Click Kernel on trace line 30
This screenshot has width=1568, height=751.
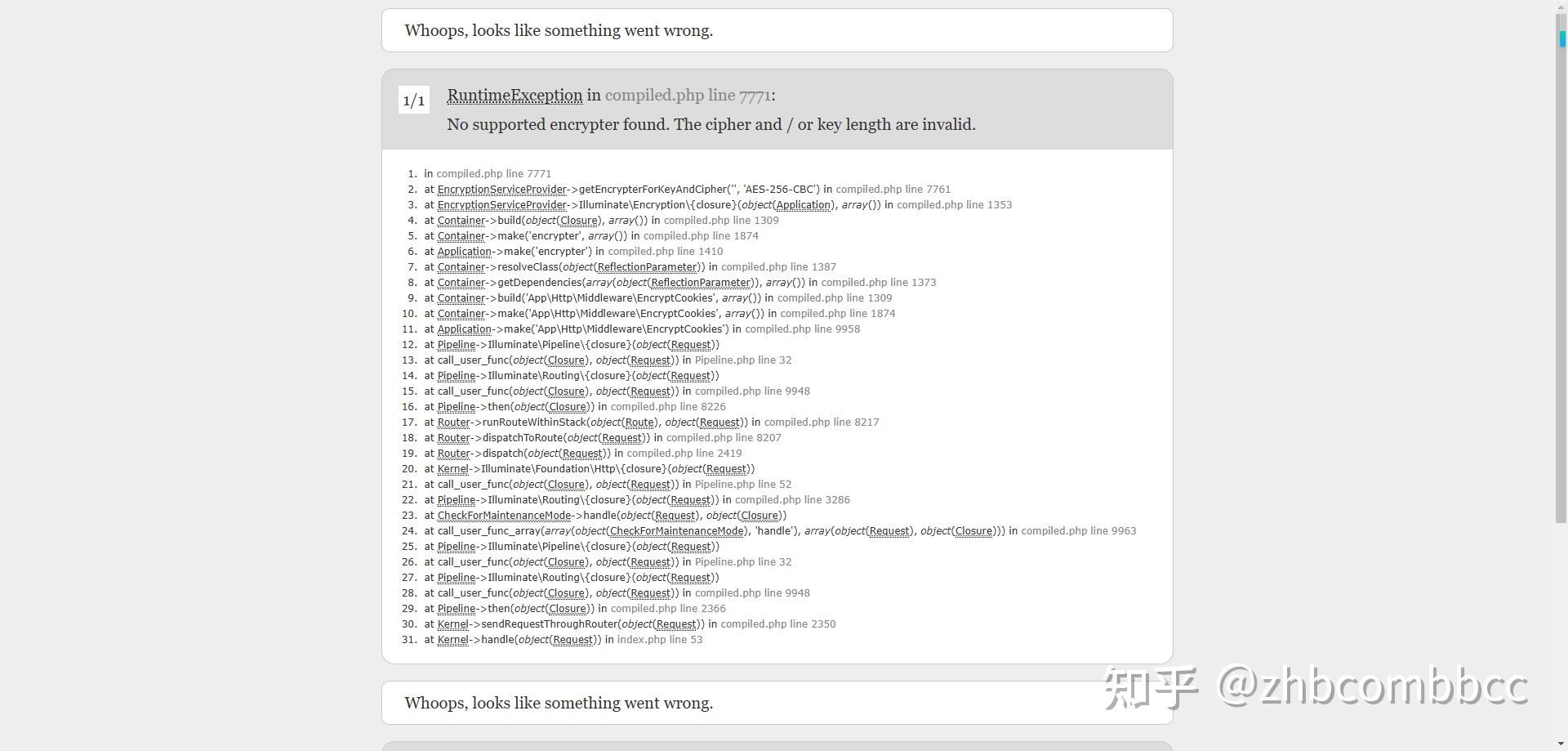tap(452, 624)
